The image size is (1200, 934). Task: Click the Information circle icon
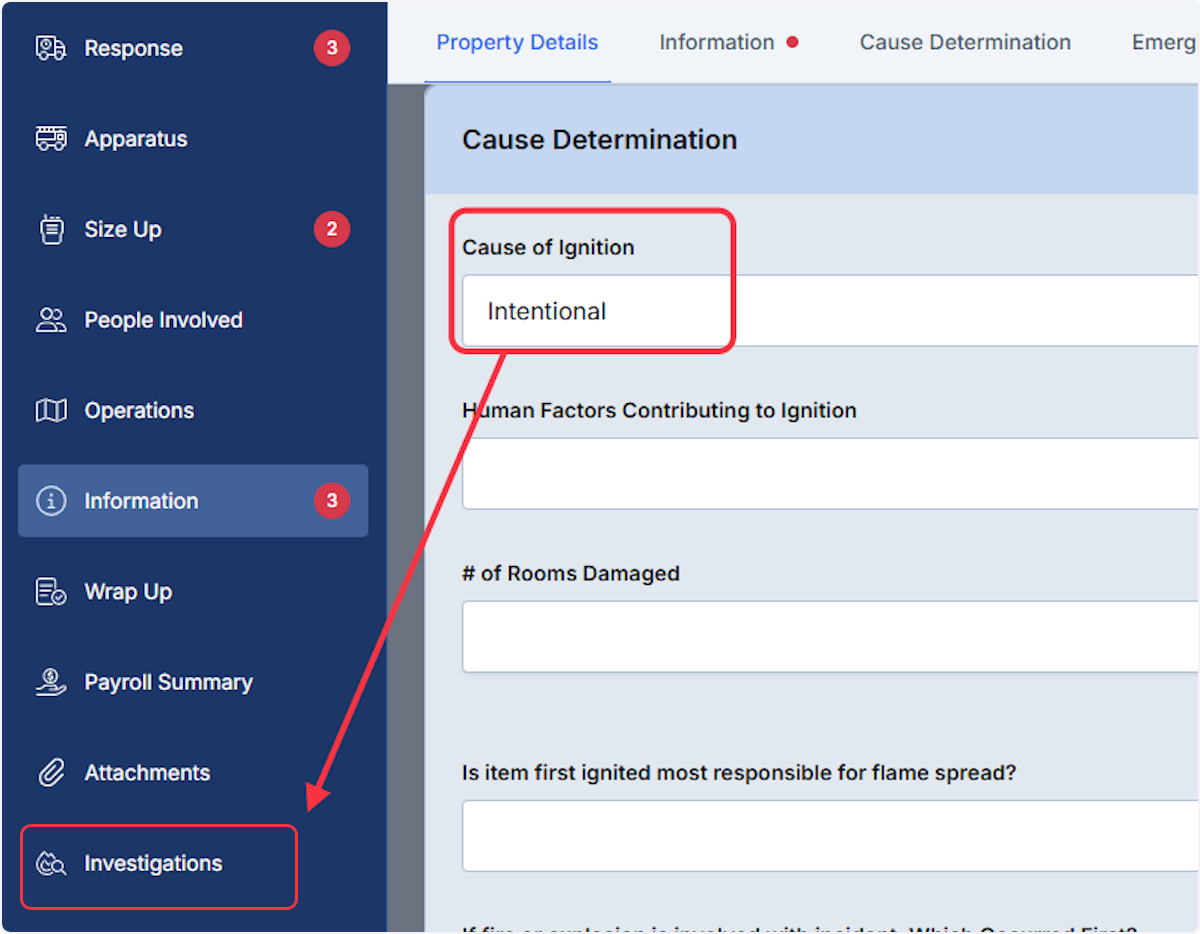point(51,501)
